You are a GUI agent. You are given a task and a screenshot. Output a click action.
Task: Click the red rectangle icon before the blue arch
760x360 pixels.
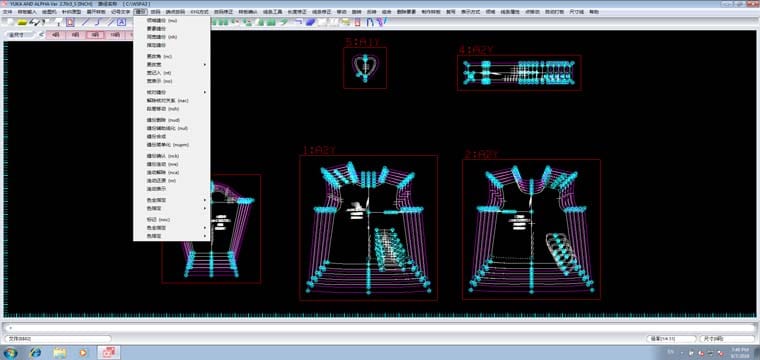(358, 22)
